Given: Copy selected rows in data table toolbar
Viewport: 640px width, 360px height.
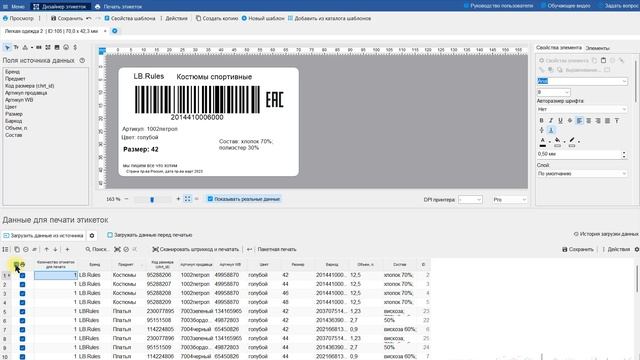Looking at the screenshot, I should click(x=17, y=249).
